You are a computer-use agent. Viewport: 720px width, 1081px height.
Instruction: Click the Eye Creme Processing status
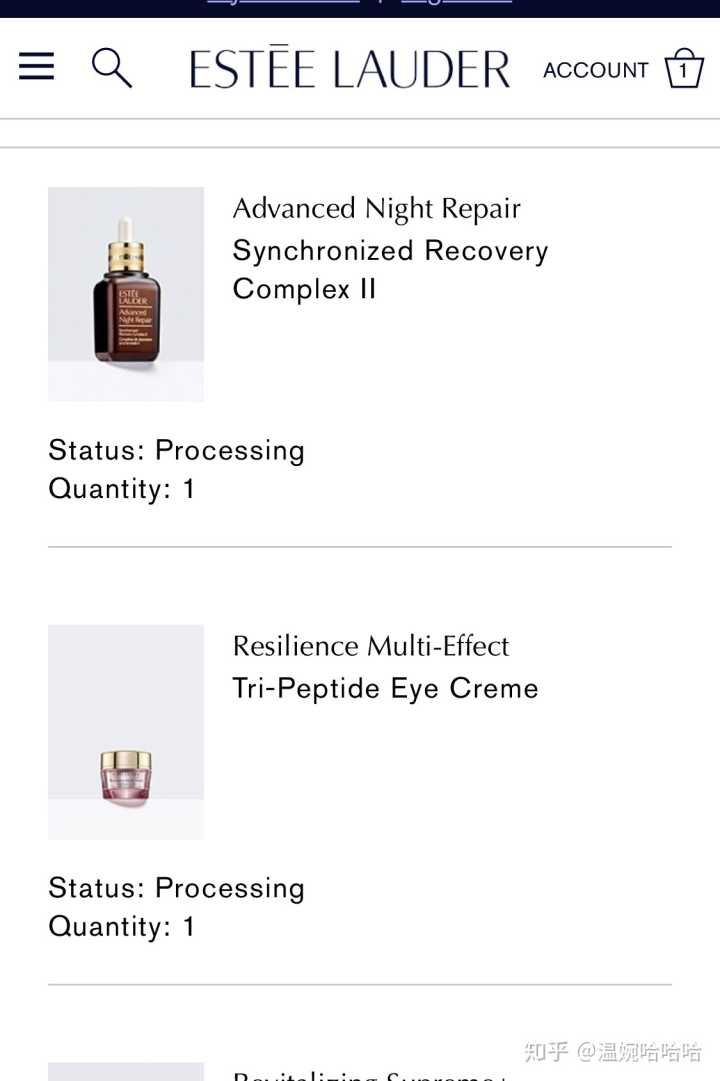point(176,888)
